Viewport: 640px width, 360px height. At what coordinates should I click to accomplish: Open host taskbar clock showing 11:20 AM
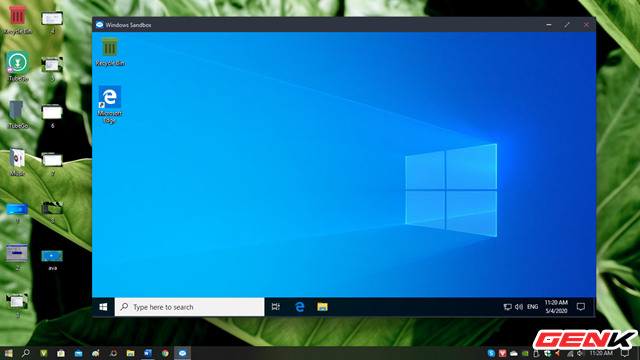coord(601,353)
